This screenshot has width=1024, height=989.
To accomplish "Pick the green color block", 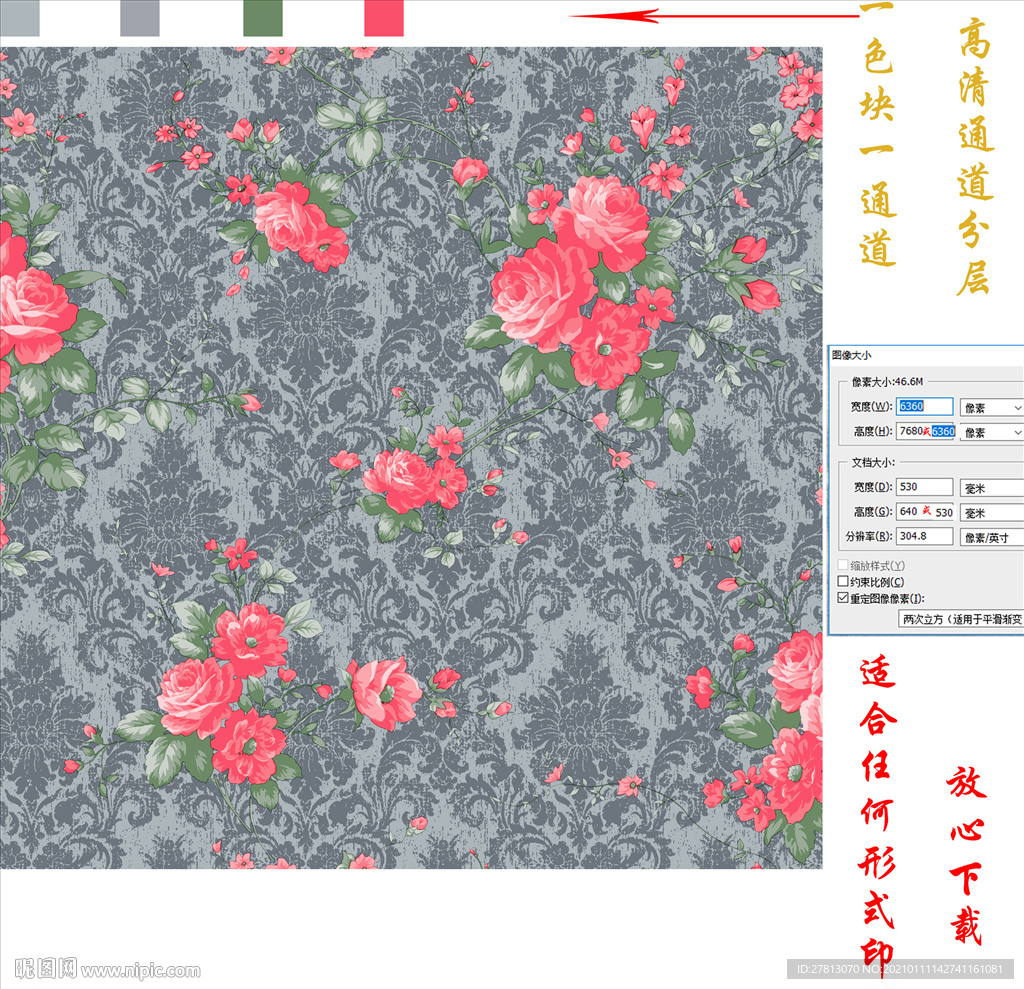I will point(263,18).
